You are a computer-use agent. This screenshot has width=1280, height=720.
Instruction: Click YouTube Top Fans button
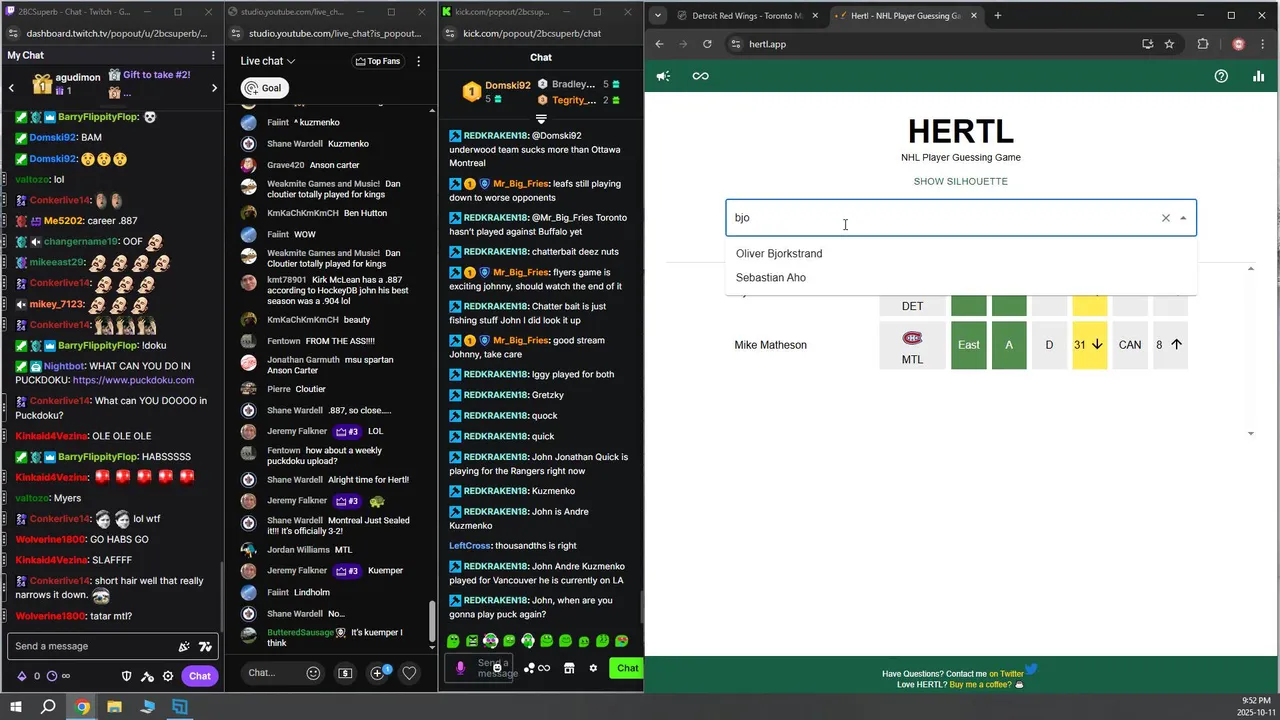pyautogui.click(x=377, y=61)
